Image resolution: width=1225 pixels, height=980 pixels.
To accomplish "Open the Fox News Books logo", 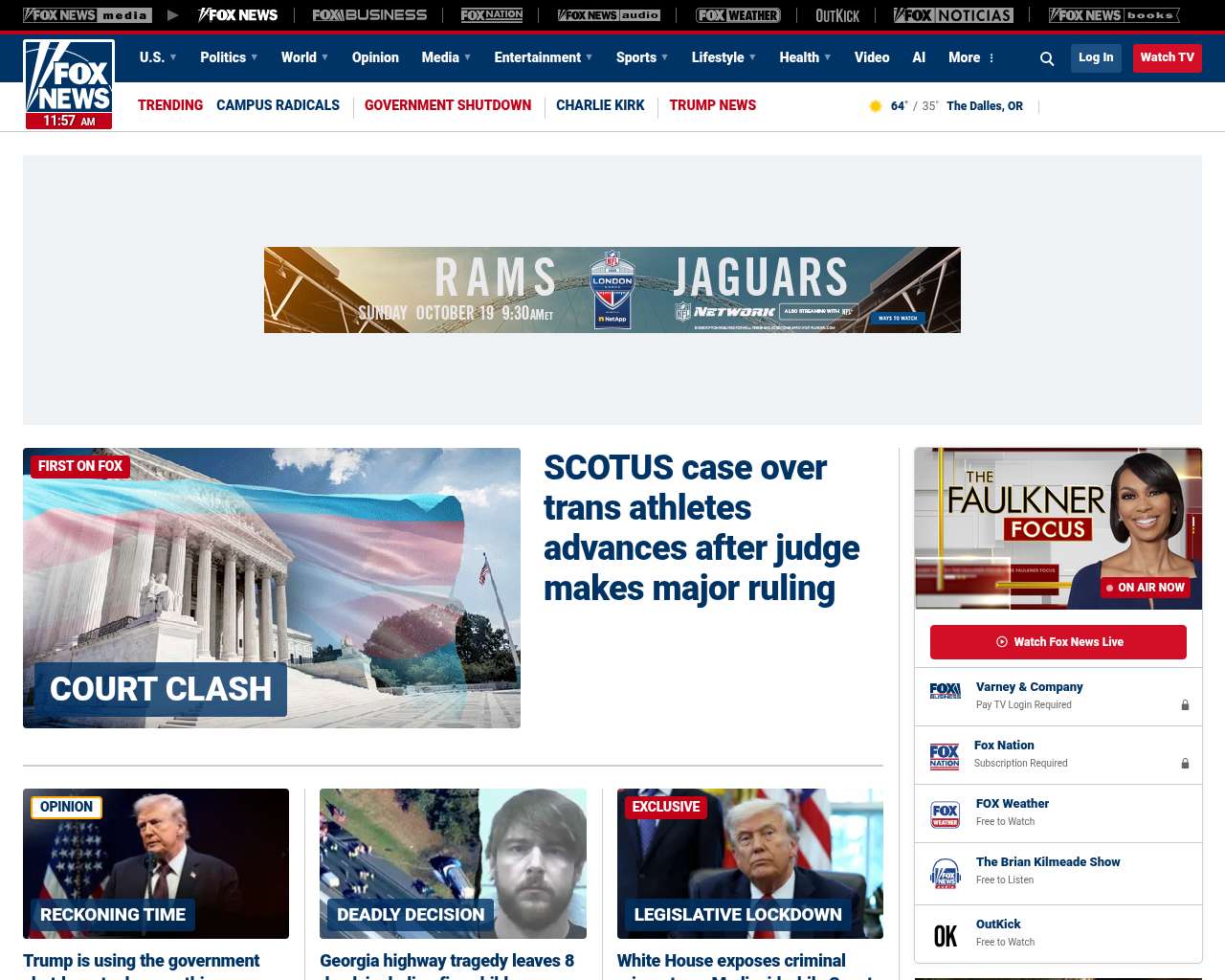I will click(1114, 15).
